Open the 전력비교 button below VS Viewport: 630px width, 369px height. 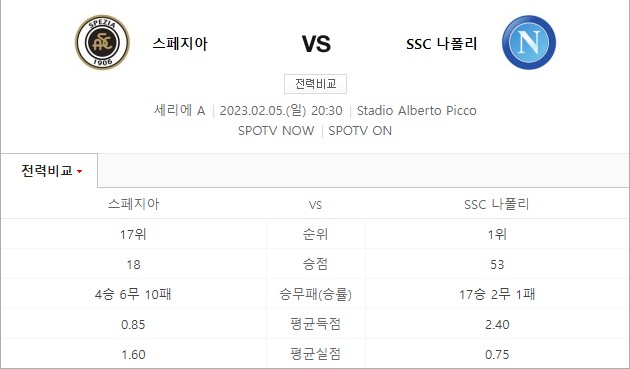315,84
